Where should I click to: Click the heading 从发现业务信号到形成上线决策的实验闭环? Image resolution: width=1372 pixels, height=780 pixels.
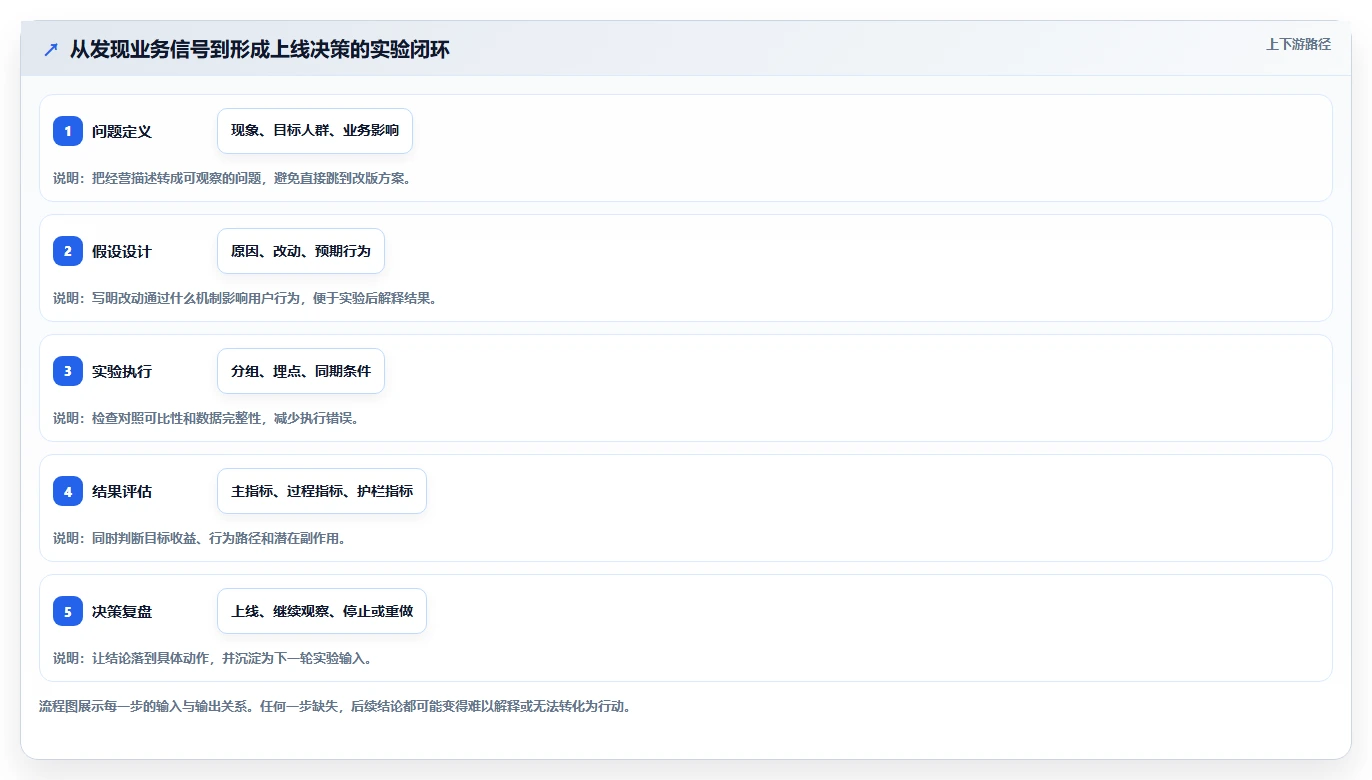pyautogui.click(x=260, y=49)
